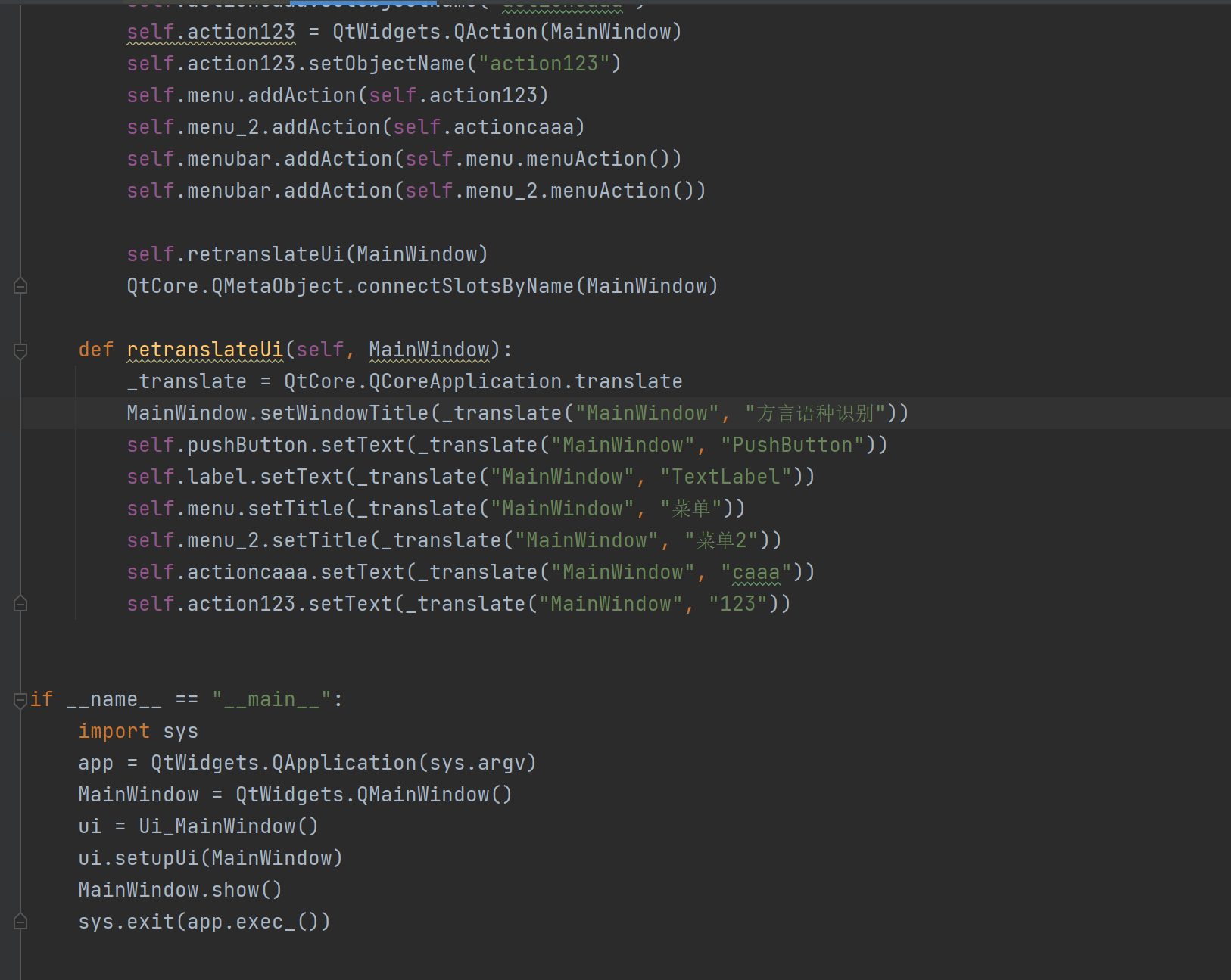Click the retranslateUi function name in def line
Viewport: 1231px width, 980px height.
pyautogui.click(x=205, y=350)
